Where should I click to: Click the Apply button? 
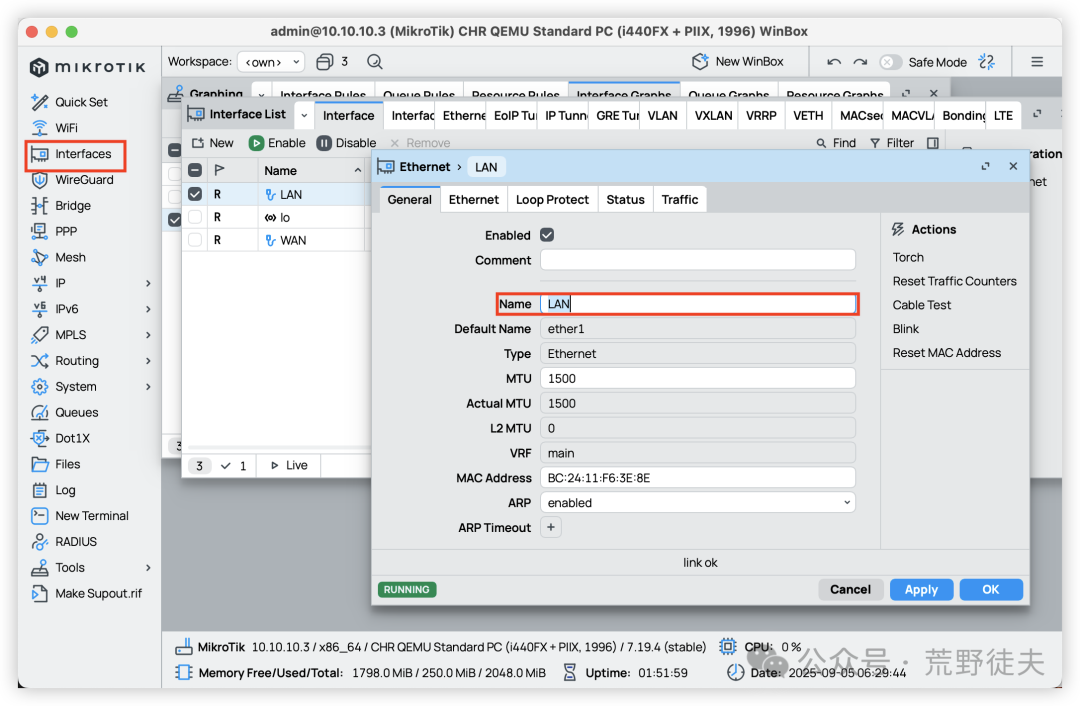(x=921, y=590)
